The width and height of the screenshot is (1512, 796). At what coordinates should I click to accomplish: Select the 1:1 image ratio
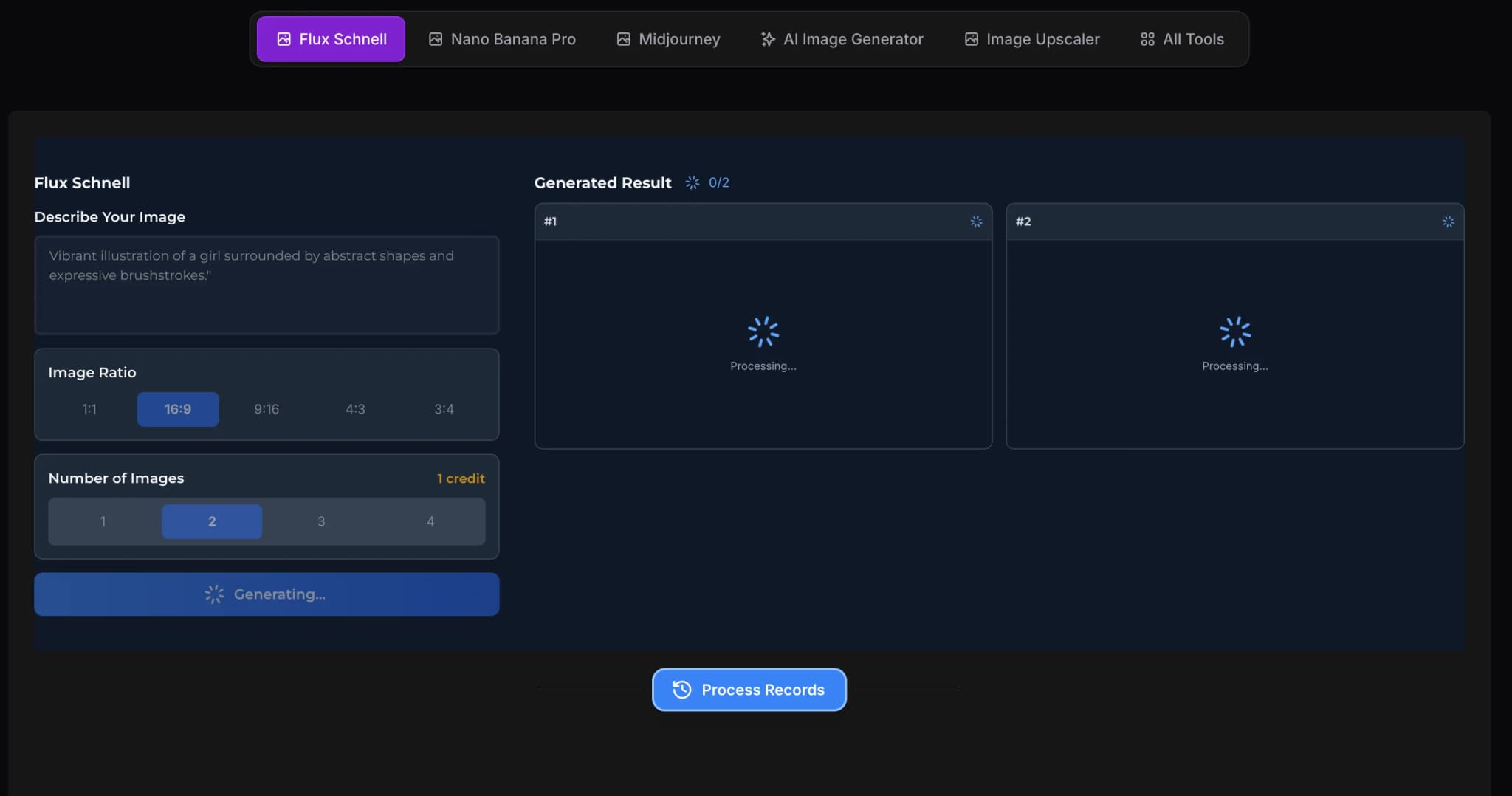coord(89,409)
